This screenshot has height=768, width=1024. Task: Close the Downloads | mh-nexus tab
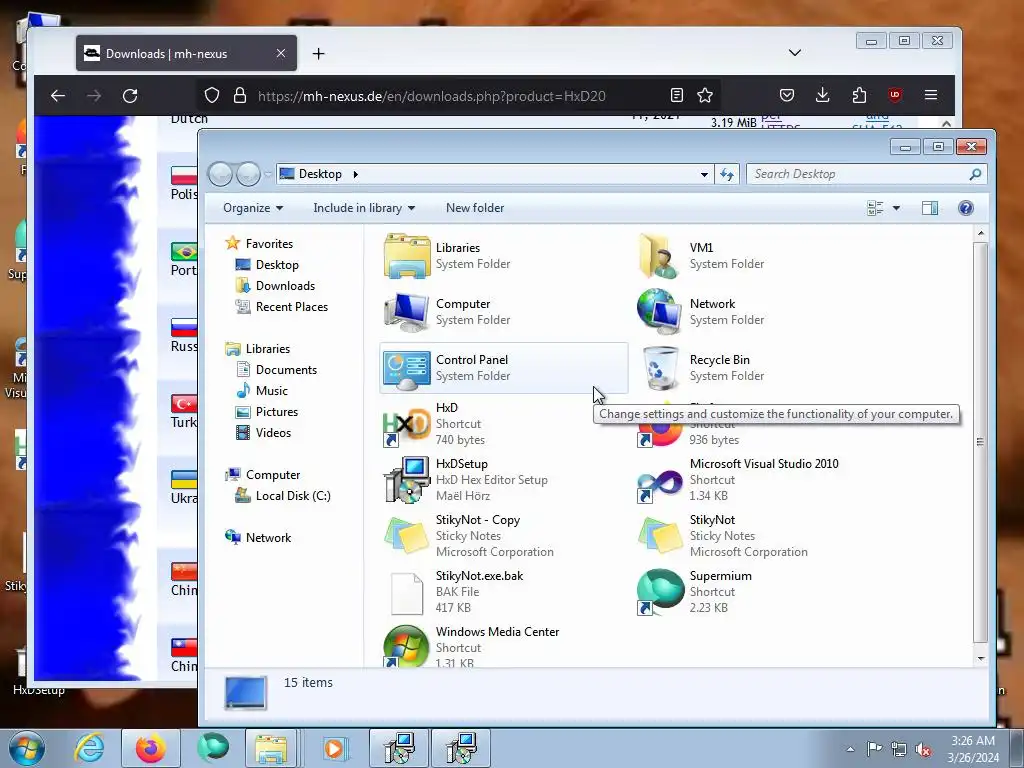281,53
